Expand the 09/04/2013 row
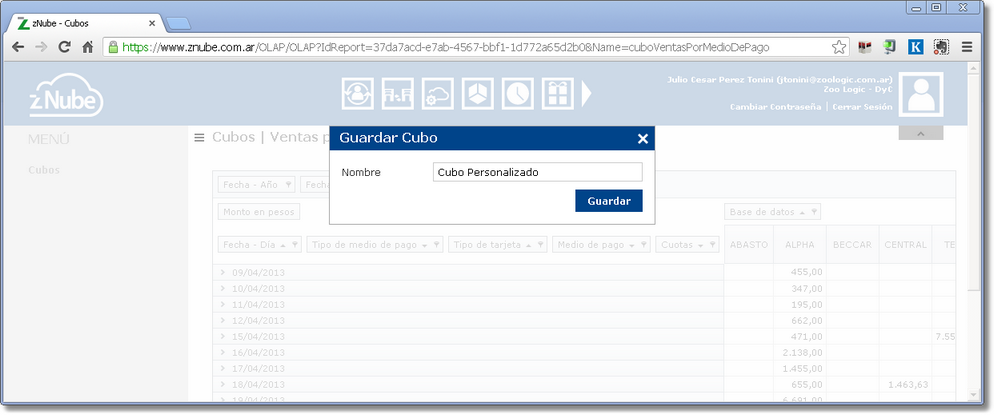994x415 pixels. point(223,272)
